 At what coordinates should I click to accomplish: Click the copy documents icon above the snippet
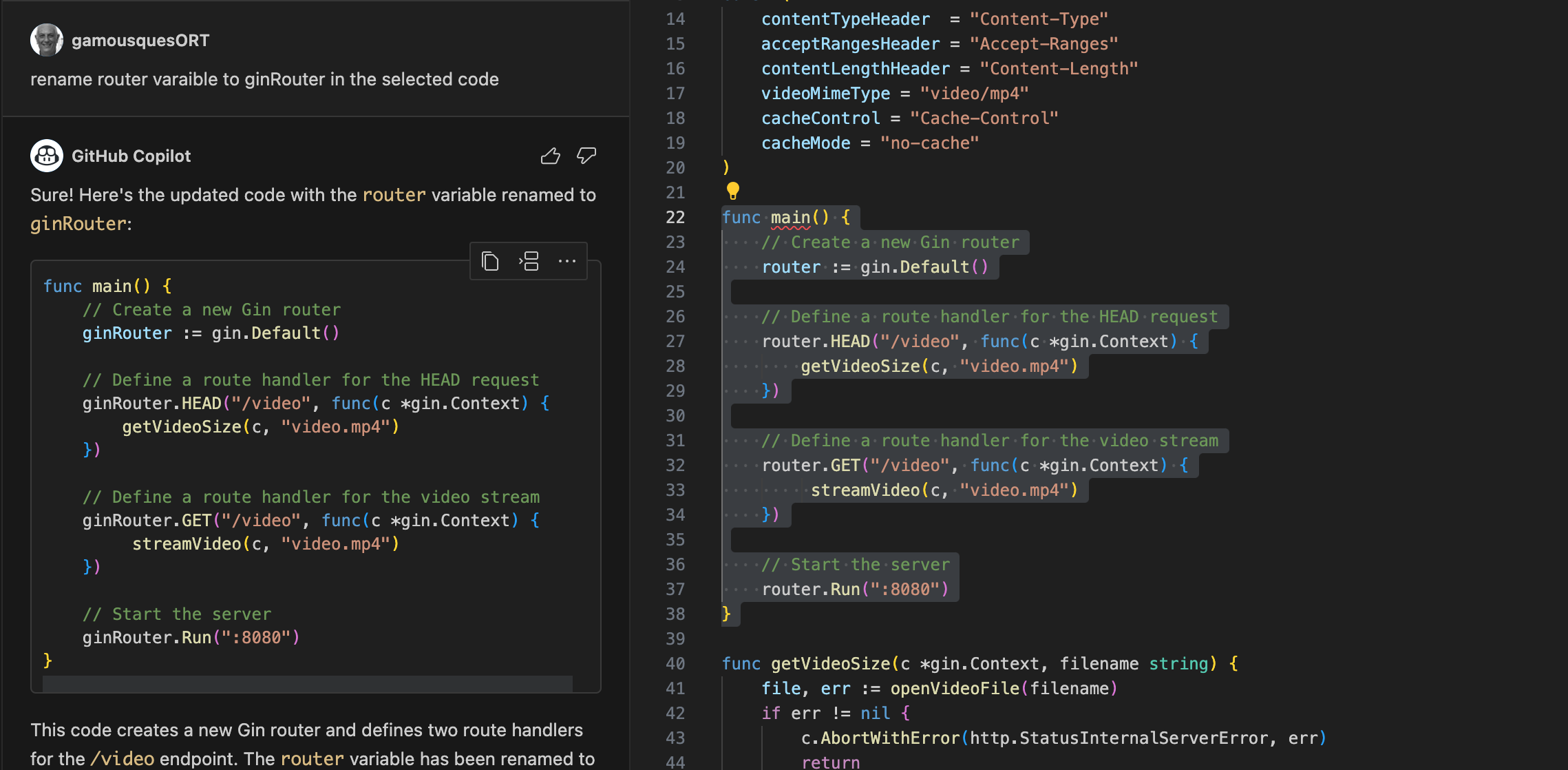point(490,261)
